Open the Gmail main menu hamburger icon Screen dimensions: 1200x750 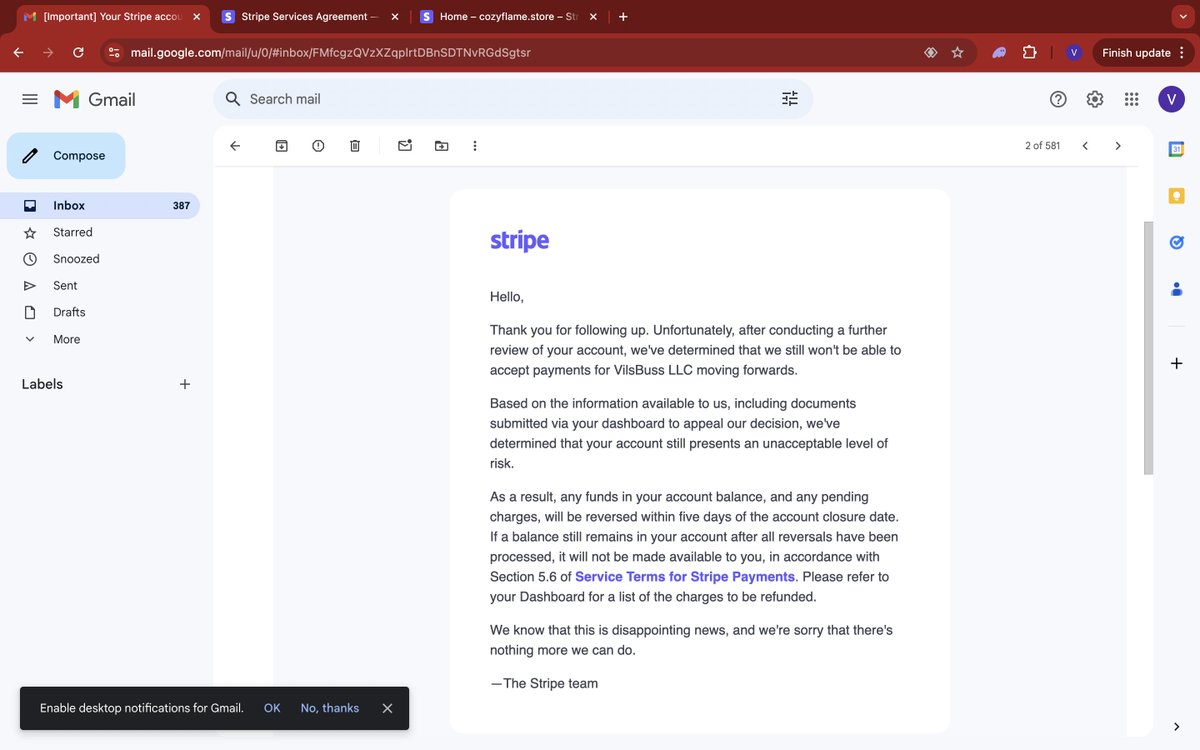(x=30, y=99)
